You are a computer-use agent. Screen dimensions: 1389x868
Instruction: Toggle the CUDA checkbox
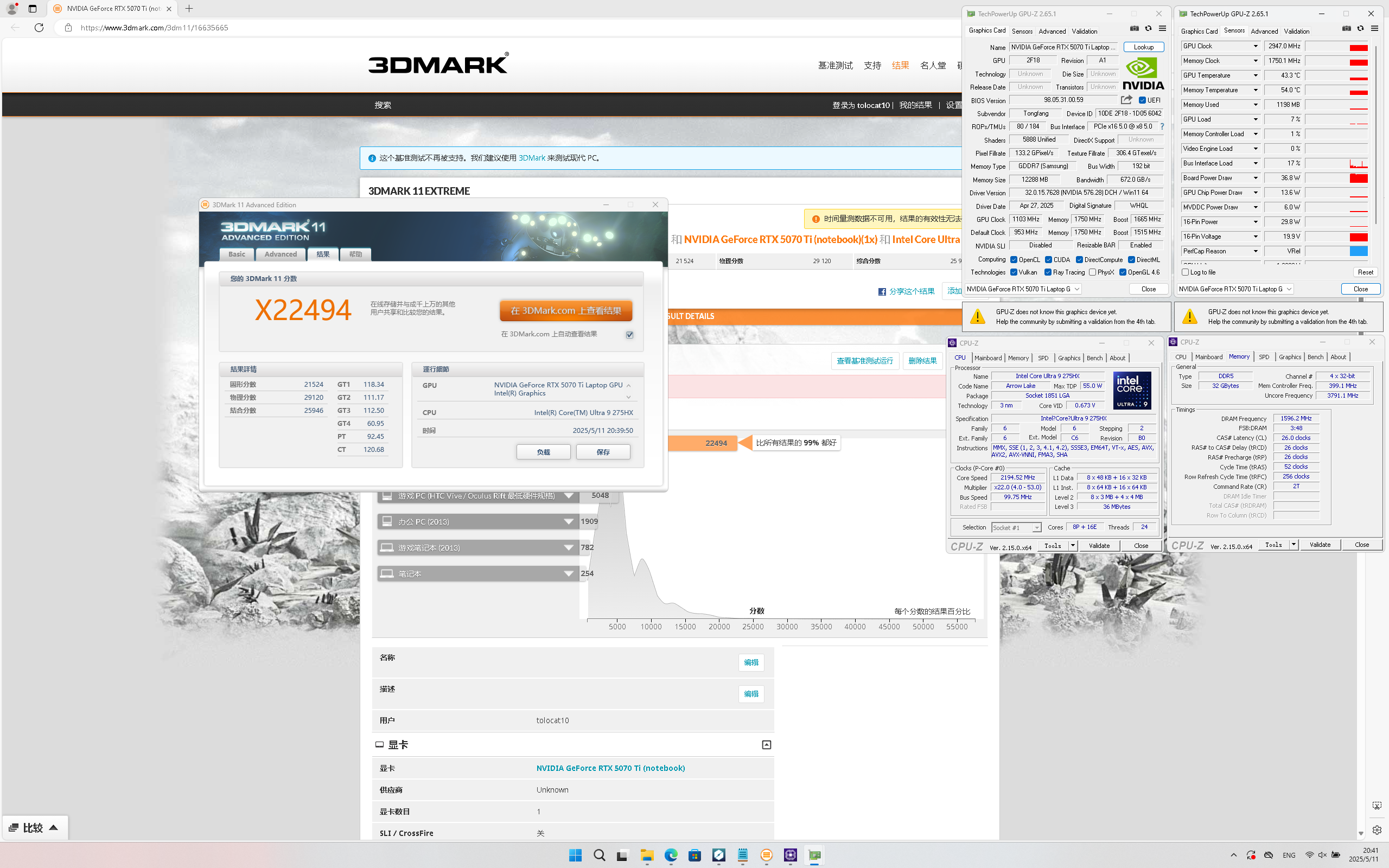1048,260
